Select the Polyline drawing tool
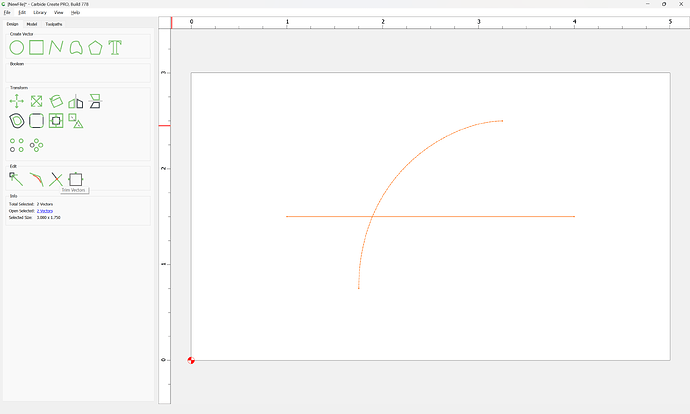 click(x=56, y=48)
